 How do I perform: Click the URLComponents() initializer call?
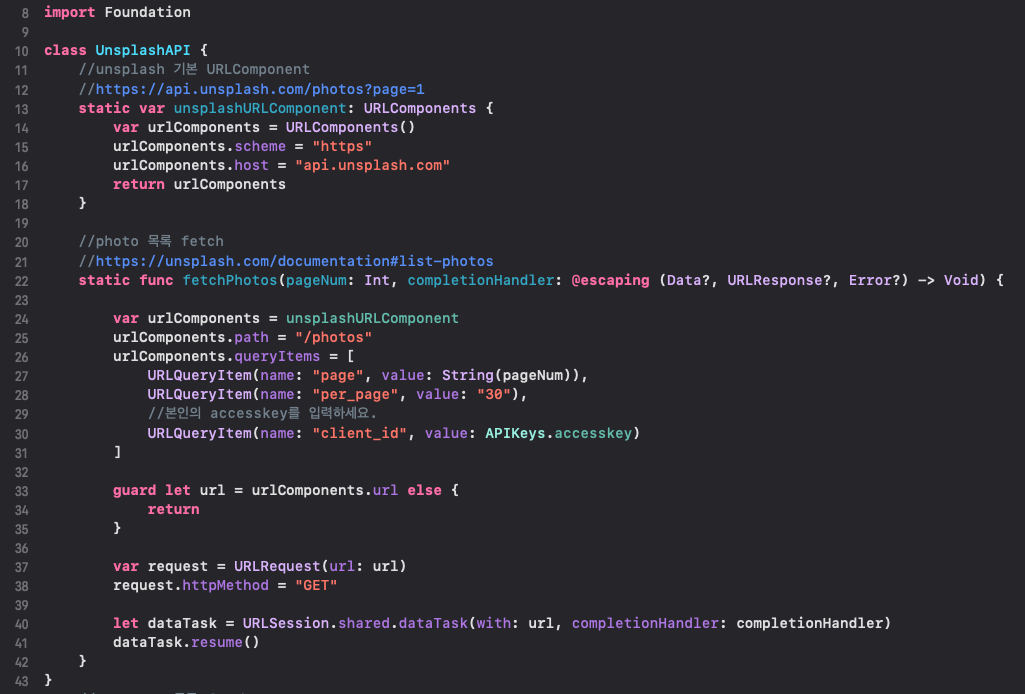(350, 127)
